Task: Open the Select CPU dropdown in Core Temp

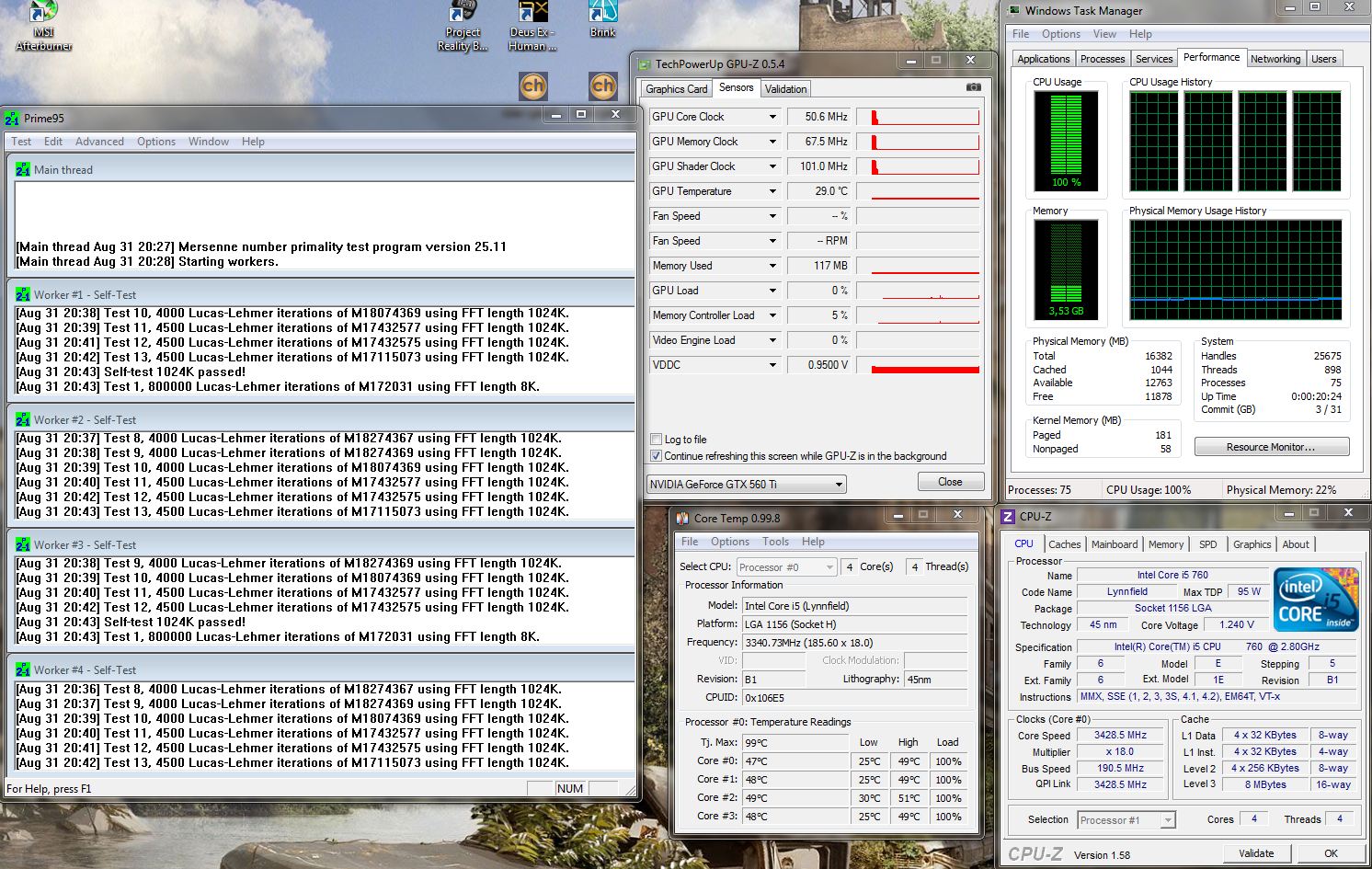Action: pos(785,567)
